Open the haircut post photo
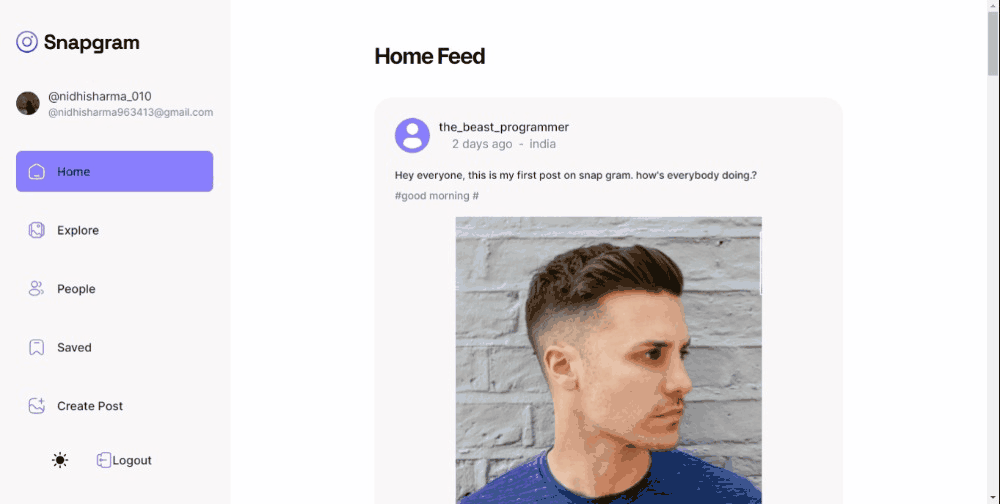1000x504 pixels. [x=608, y=360]
